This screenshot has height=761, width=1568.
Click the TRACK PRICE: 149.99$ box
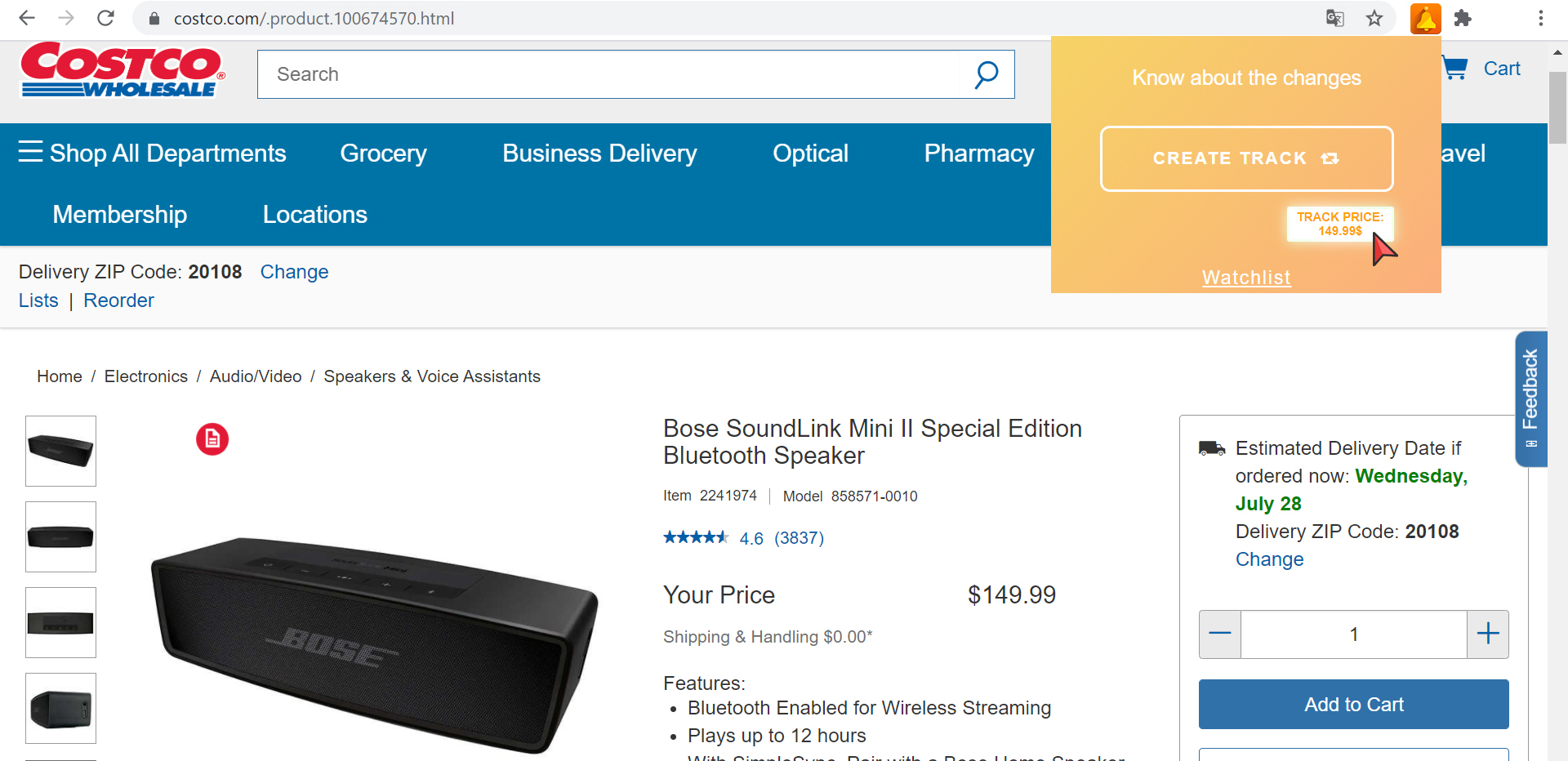[1340, 224]
